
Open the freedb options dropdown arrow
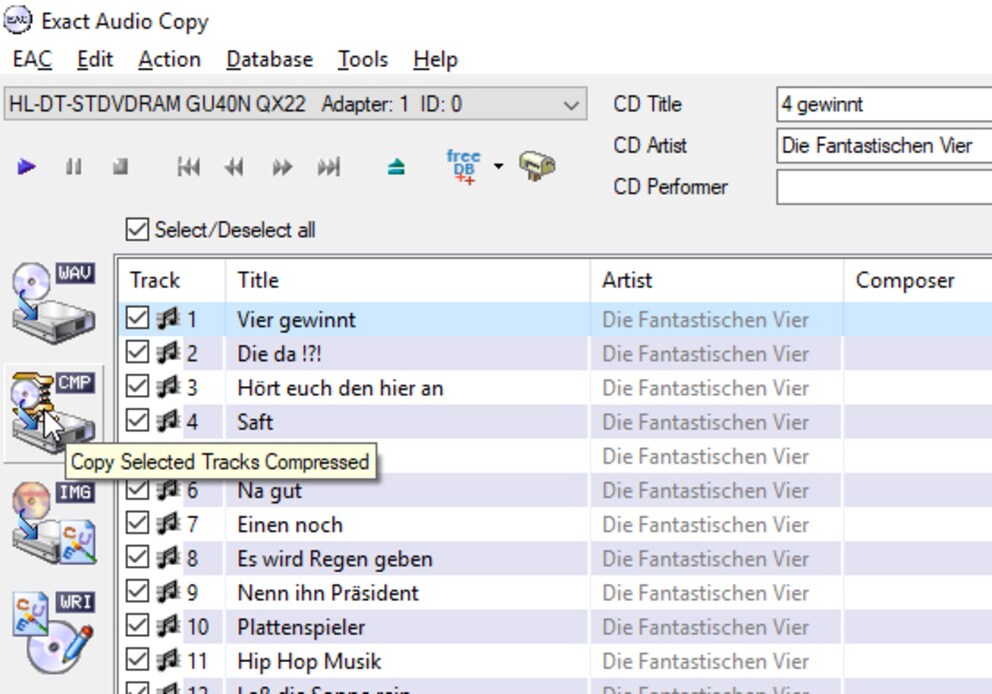pos(499,166)
